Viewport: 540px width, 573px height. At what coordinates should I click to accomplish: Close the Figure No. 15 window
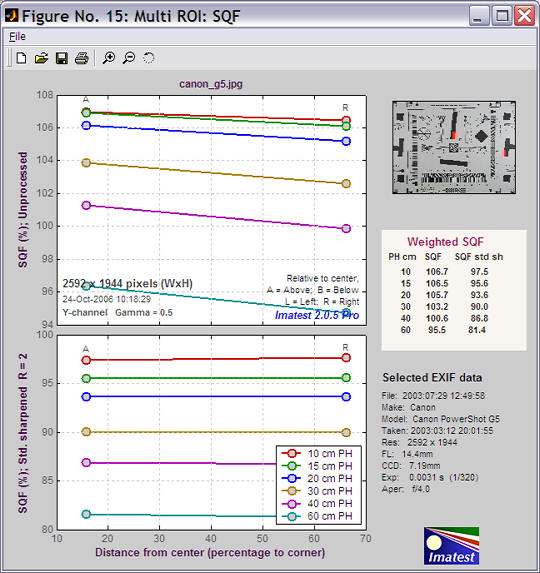pyautogui.click(x=524, y=16)
